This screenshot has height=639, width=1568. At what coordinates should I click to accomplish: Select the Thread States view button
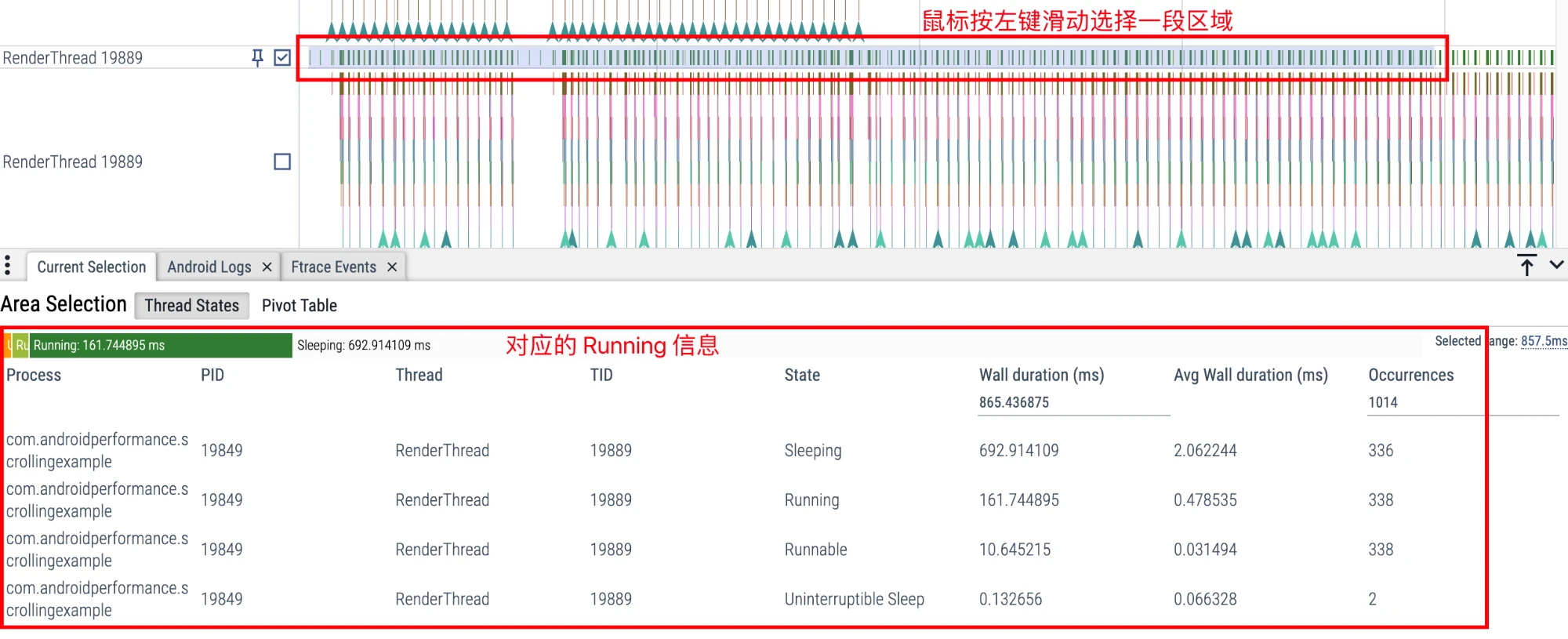pyautogui.click(x=191, y=306)
